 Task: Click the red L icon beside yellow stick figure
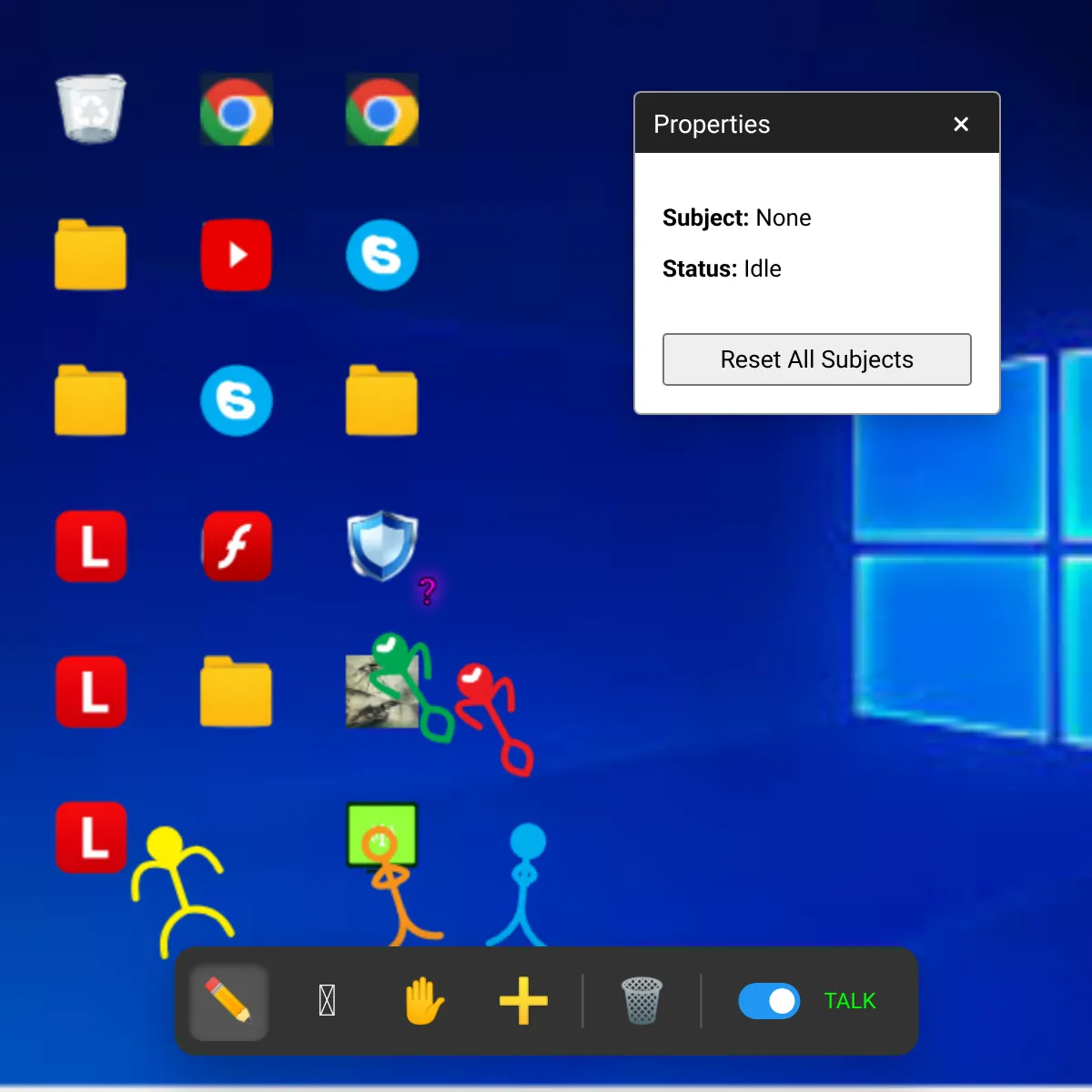tap(91, 837)
